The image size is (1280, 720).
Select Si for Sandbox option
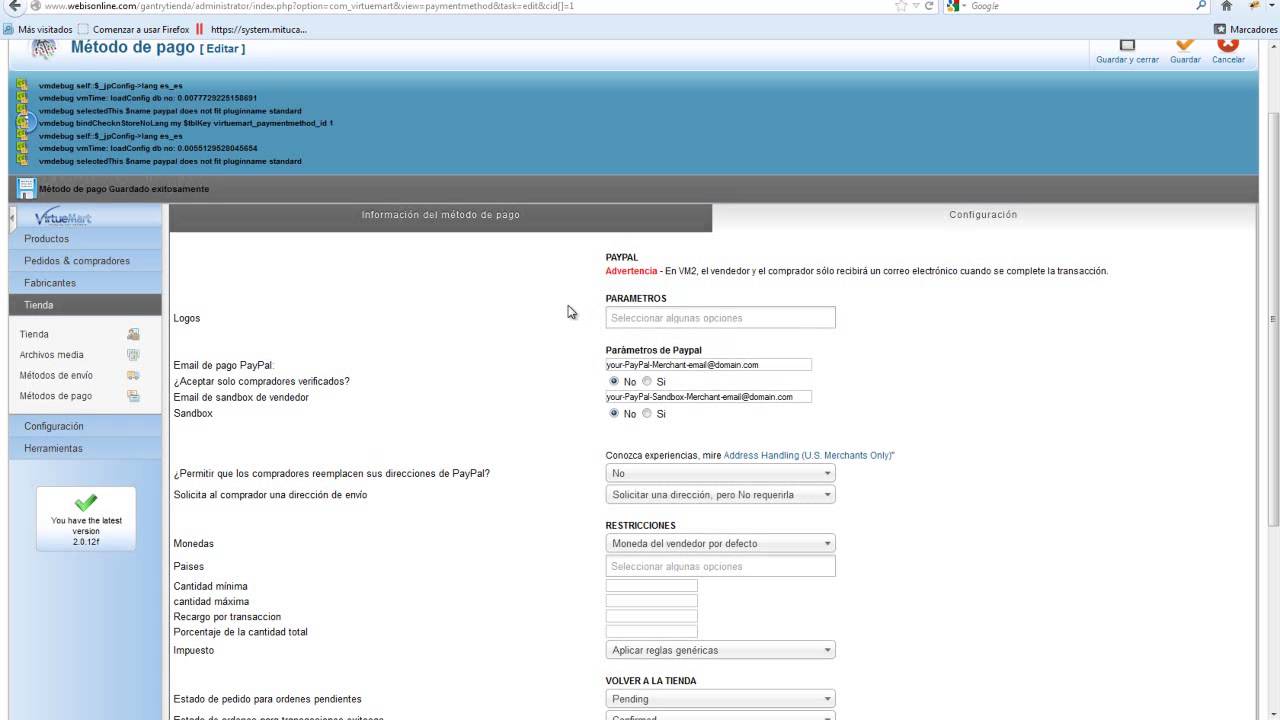(x=647, y=413)
